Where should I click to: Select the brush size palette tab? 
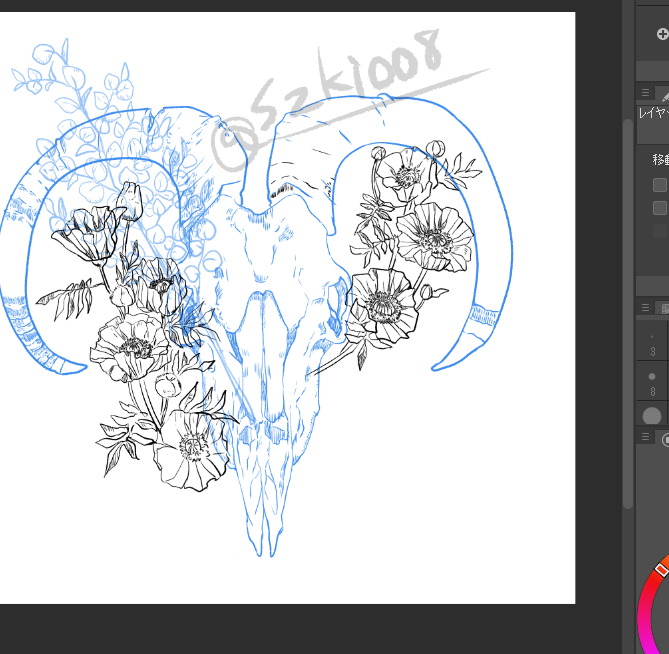click(664, 308)
